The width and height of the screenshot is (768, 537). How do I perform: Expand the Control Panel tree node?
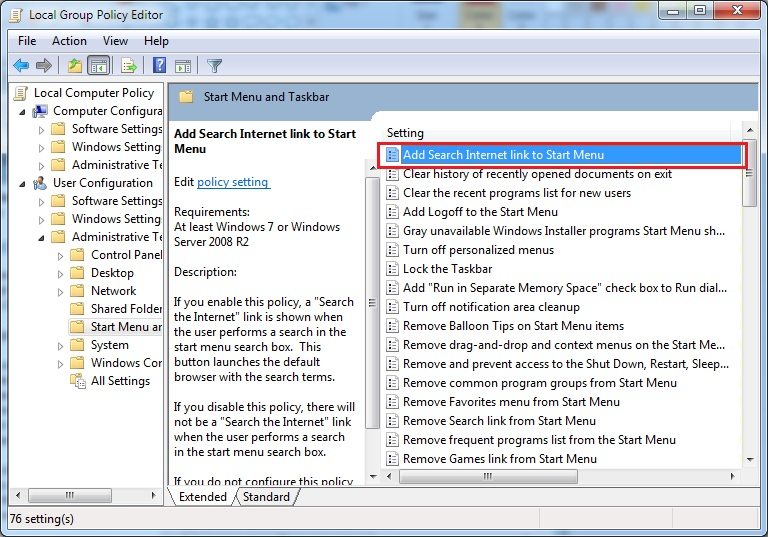(x=60, y=256)
